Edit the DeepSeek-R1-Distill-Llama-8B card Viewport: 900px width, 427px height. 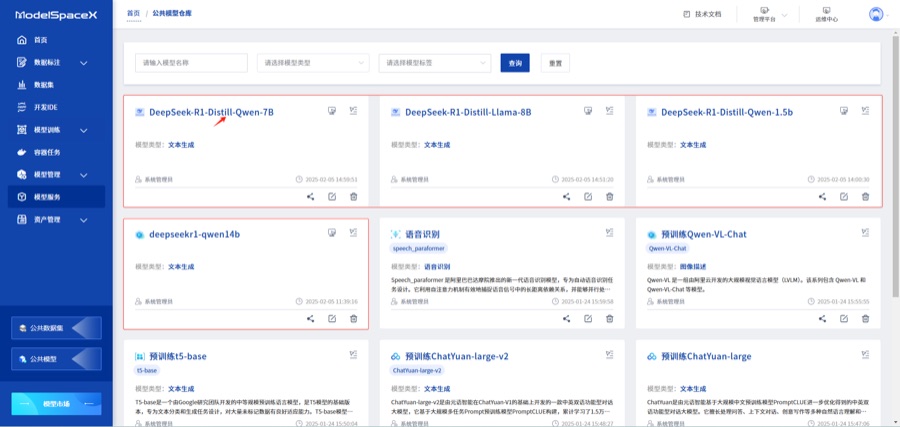(x=588, y=196)
